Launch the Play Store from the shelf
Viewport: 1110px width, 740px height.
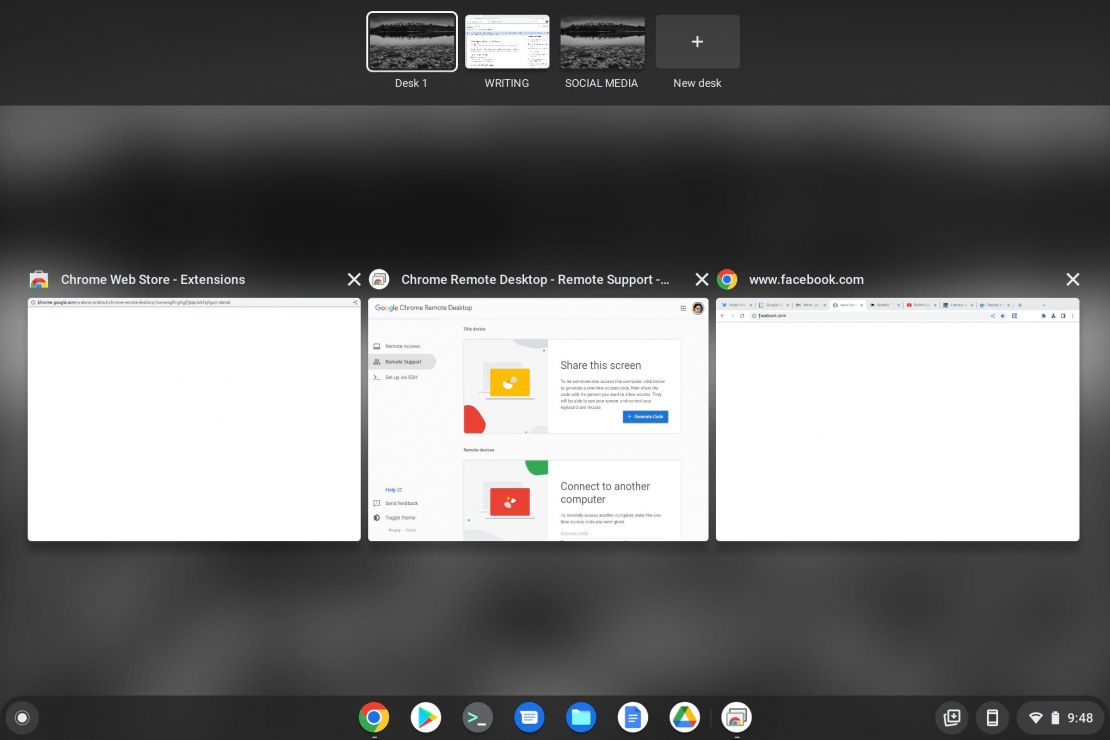pos(426,717)
